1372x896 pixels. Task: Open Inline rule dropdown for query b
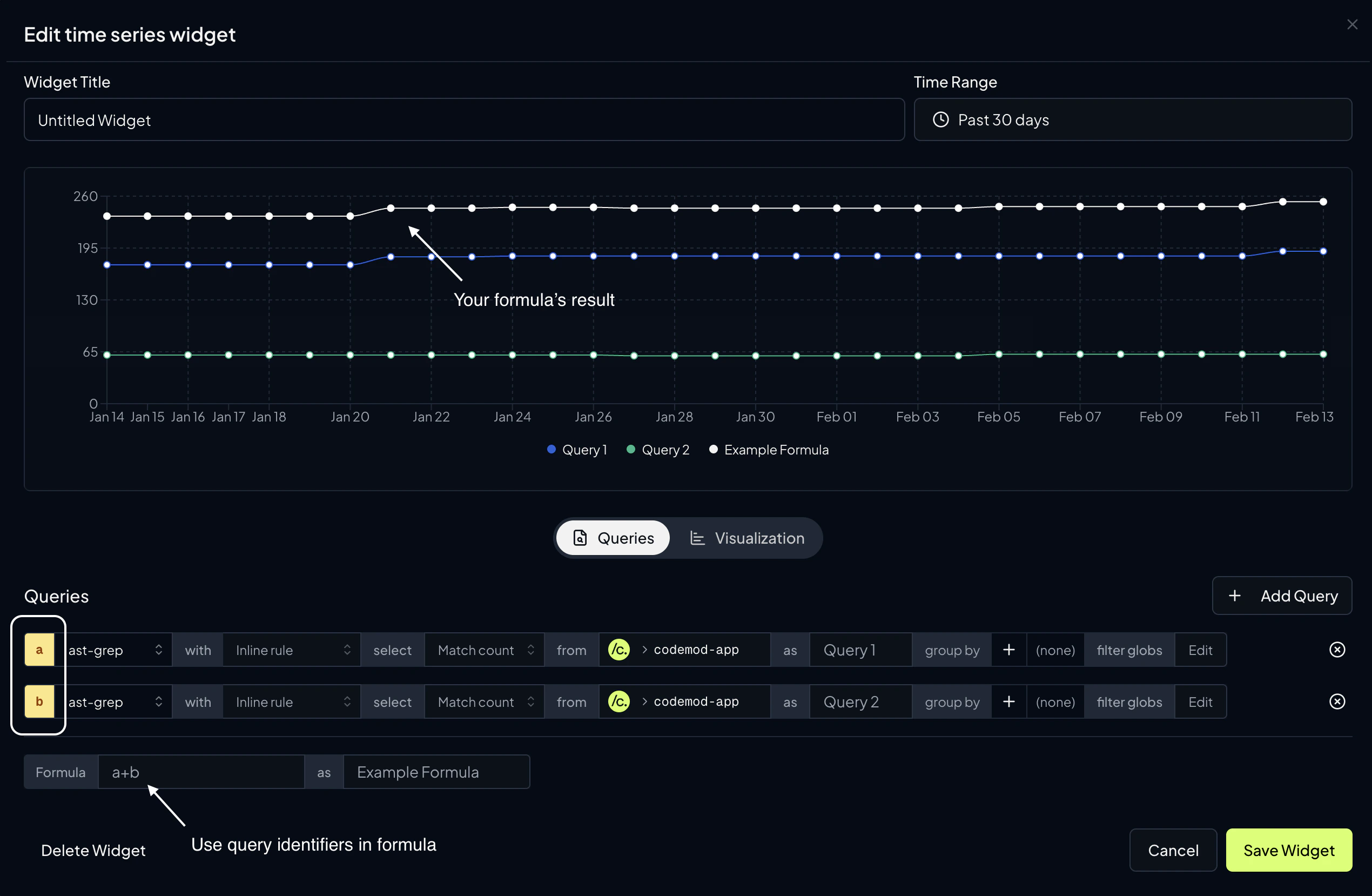[x=292, y=701]
